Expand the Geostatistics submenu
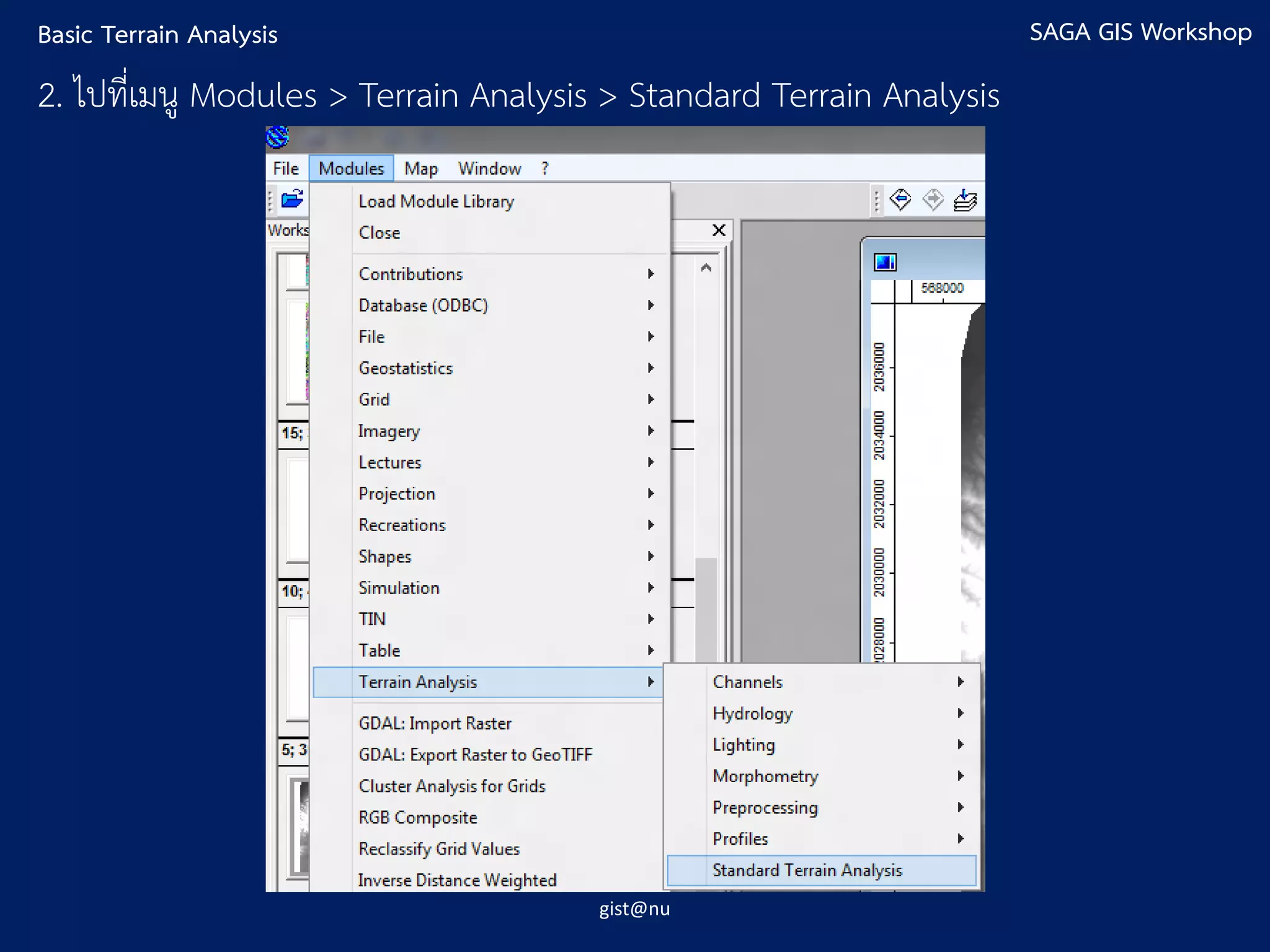This screenshot has height=952, width=1270. coord(490,368)
